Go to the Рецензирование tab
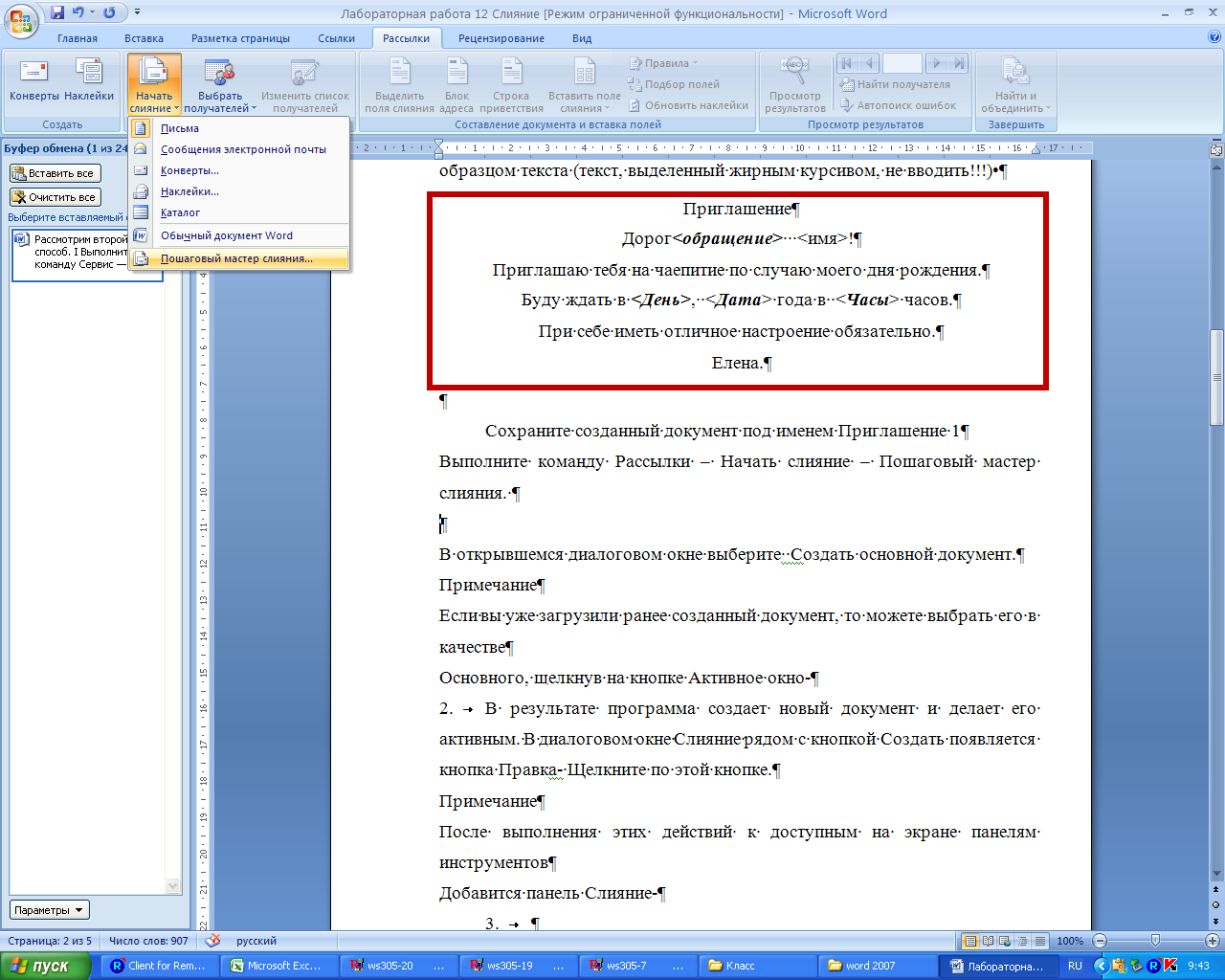 coord(501,38)
